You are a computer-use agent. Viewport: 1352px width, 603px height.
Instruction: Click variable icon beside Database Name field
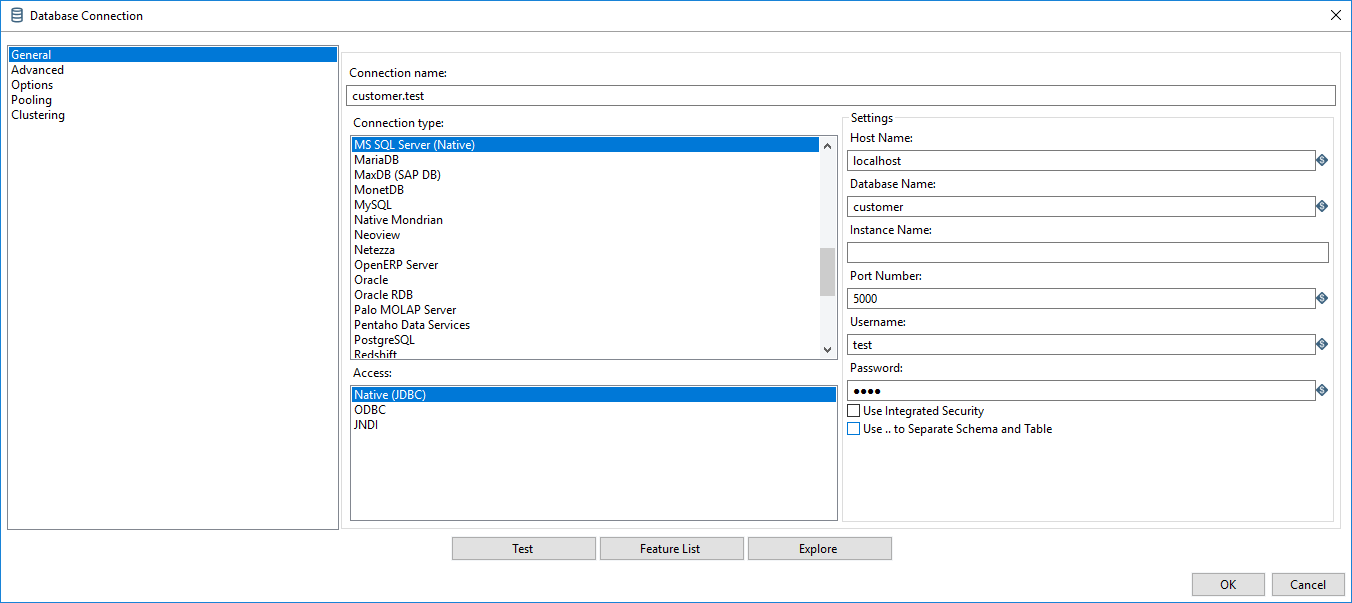(1321, 206)
